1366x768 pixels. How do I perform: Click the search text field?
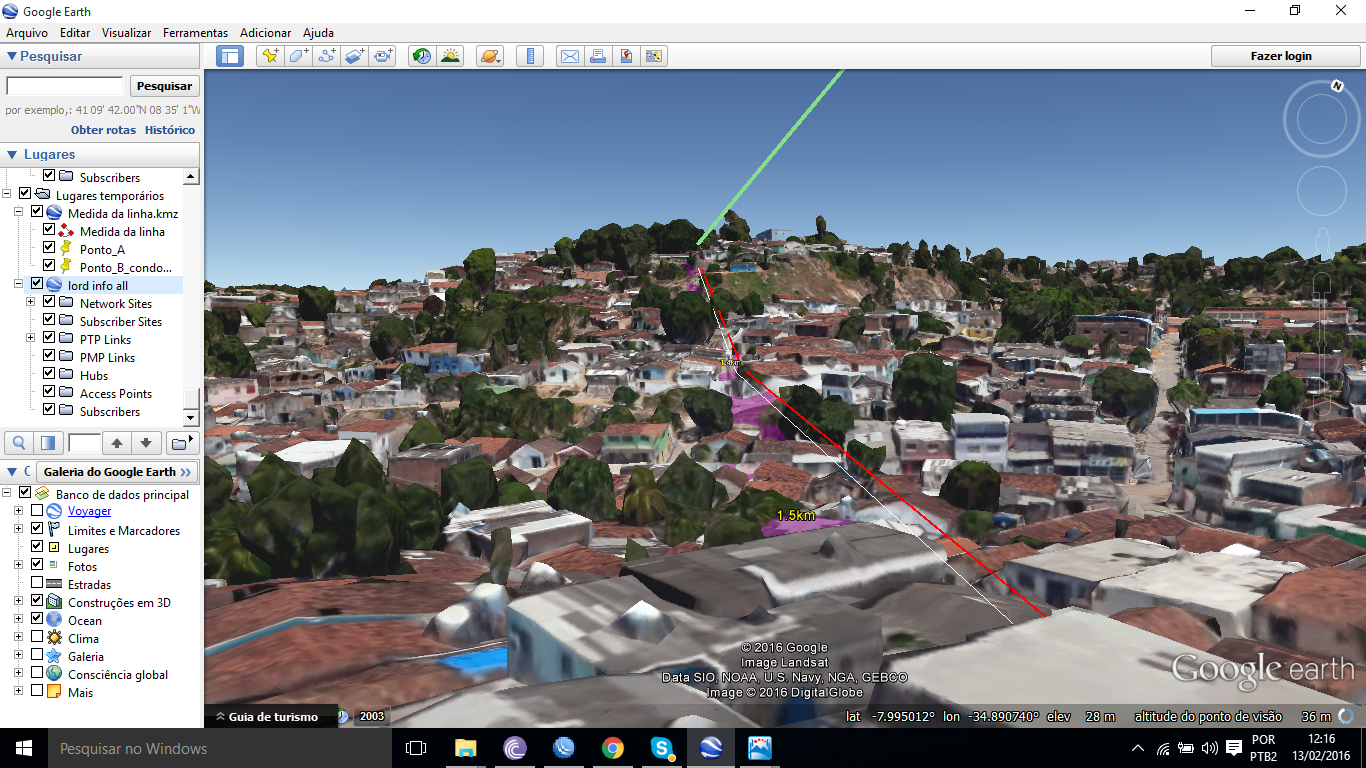[65, 86]
